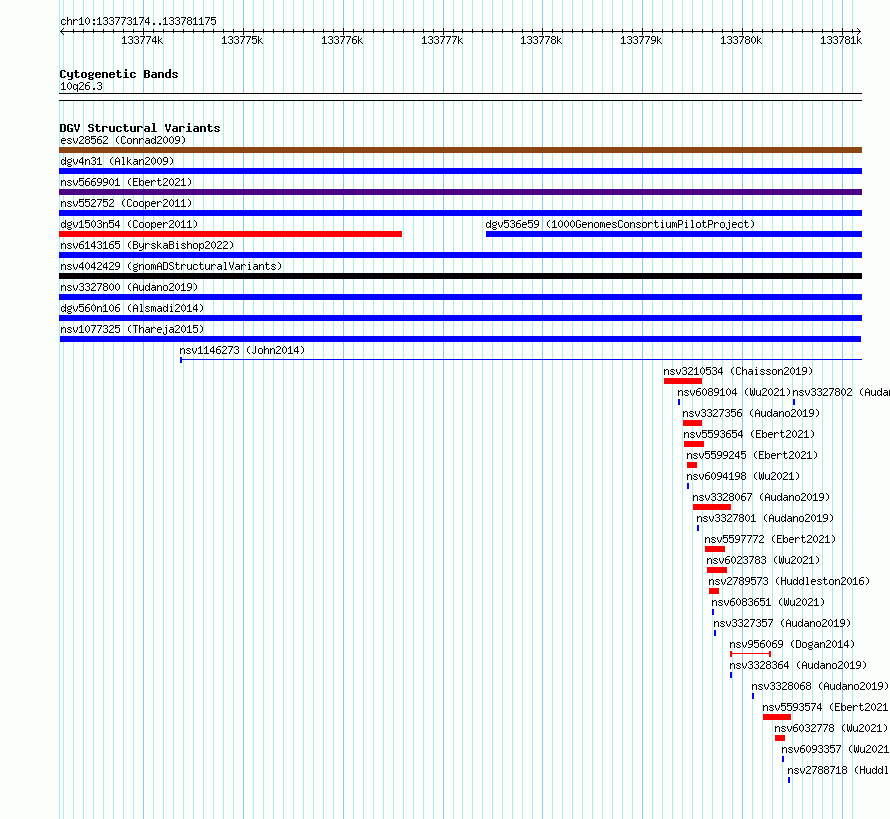The image size is (890, 819).
Task: Open dgv4n31 (Alkan2009) variant label
Action: click(x=117, y=161)
